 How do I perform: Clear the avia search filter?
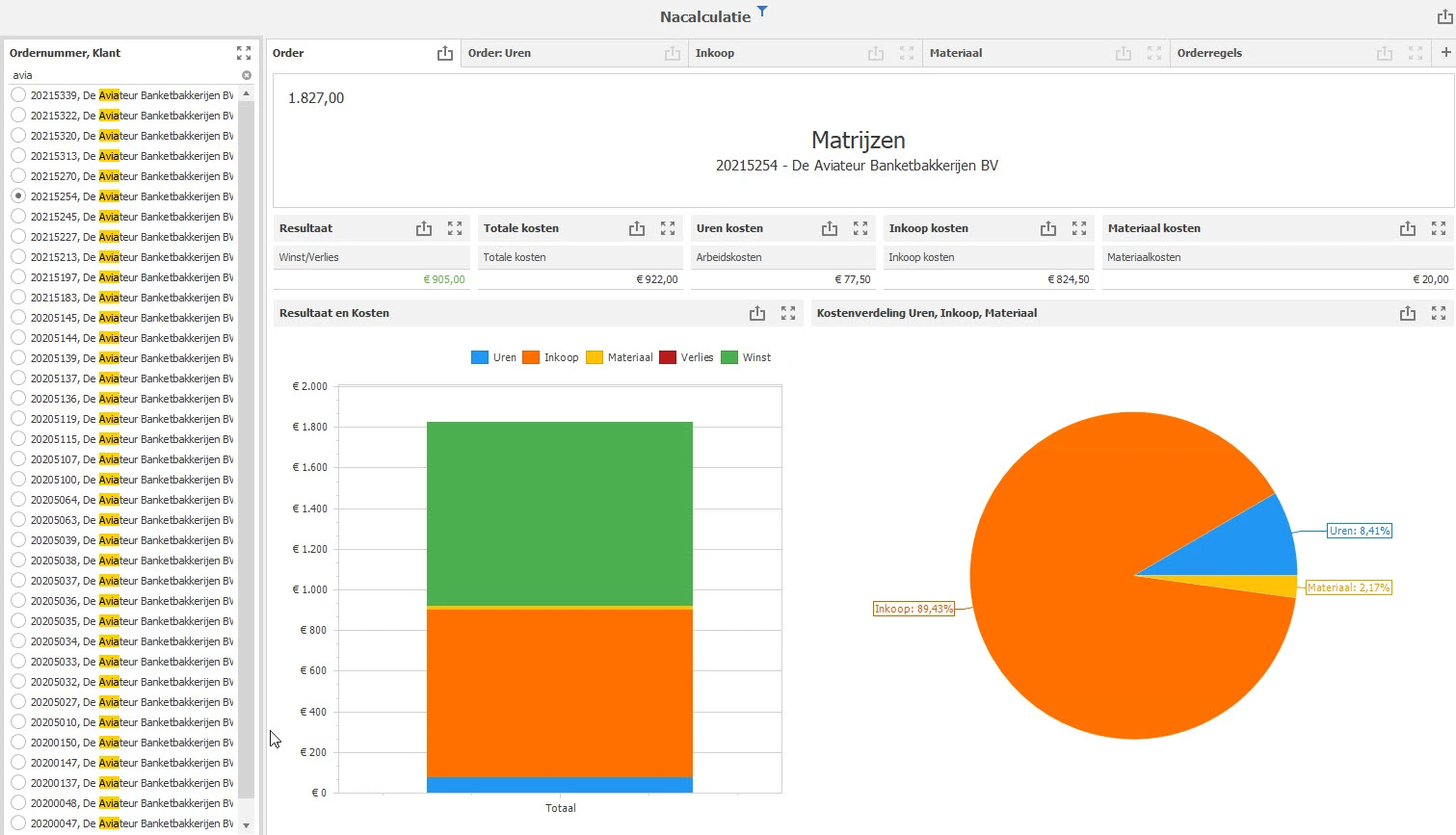tap(247, 75)
